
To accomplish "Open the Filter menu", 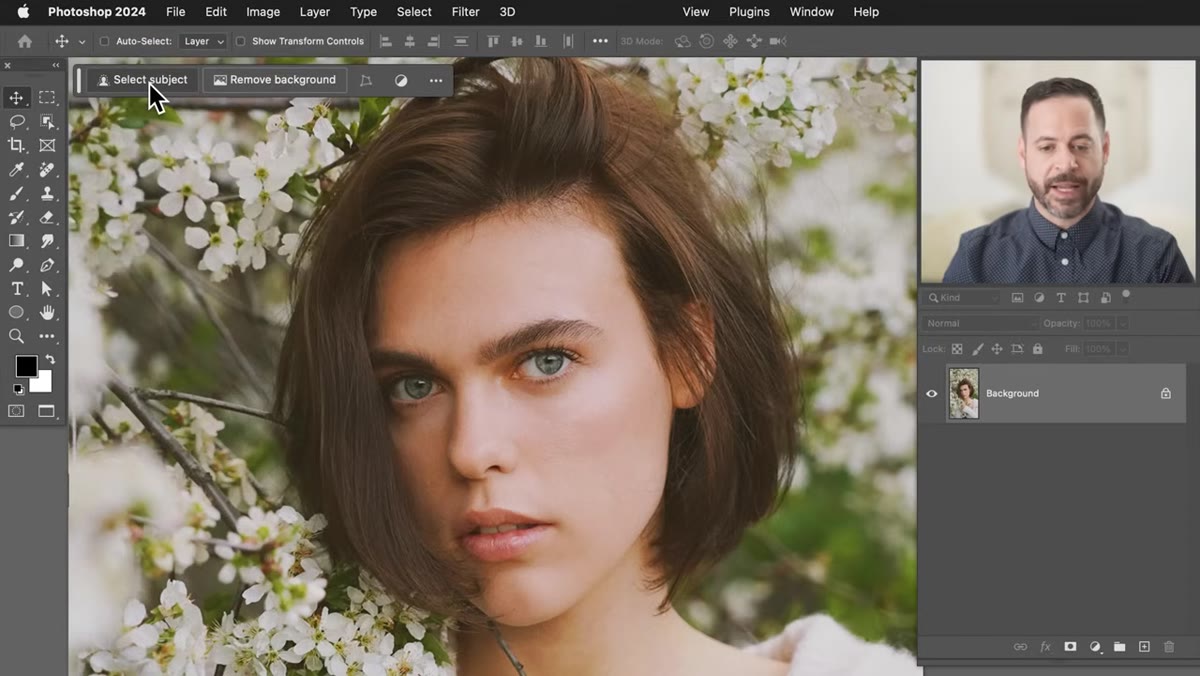I will (465, 12).
